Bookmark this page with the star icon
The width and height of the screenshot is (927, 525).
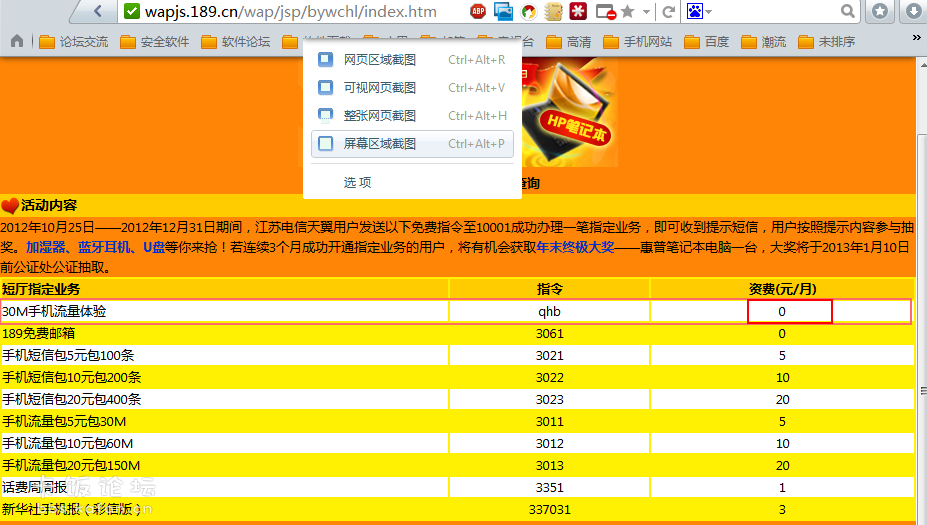tap(628, 11)
